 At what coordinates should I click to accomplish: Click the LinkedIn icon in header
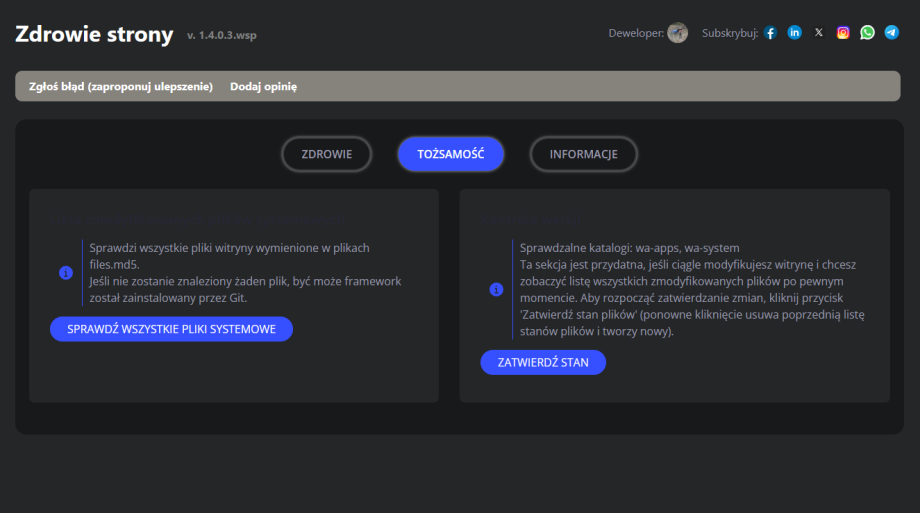[x=794, y=33]
